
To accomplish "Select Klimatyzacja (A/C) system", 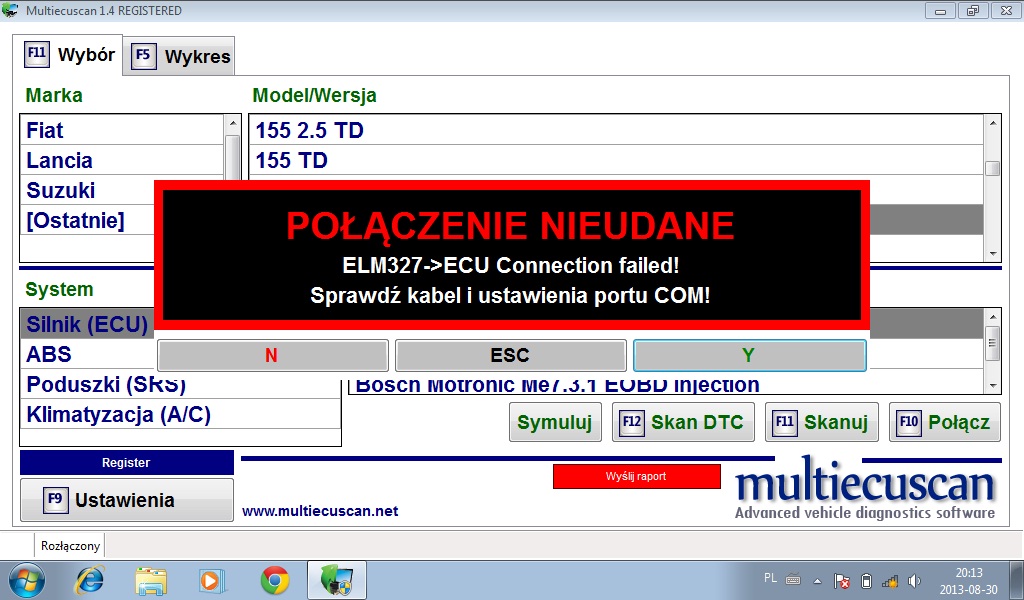I will 180,414.
